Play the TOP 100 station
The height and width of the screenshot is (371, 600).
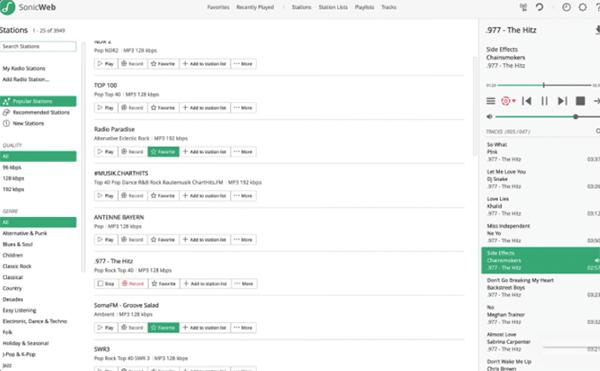(x=106, y=108)
